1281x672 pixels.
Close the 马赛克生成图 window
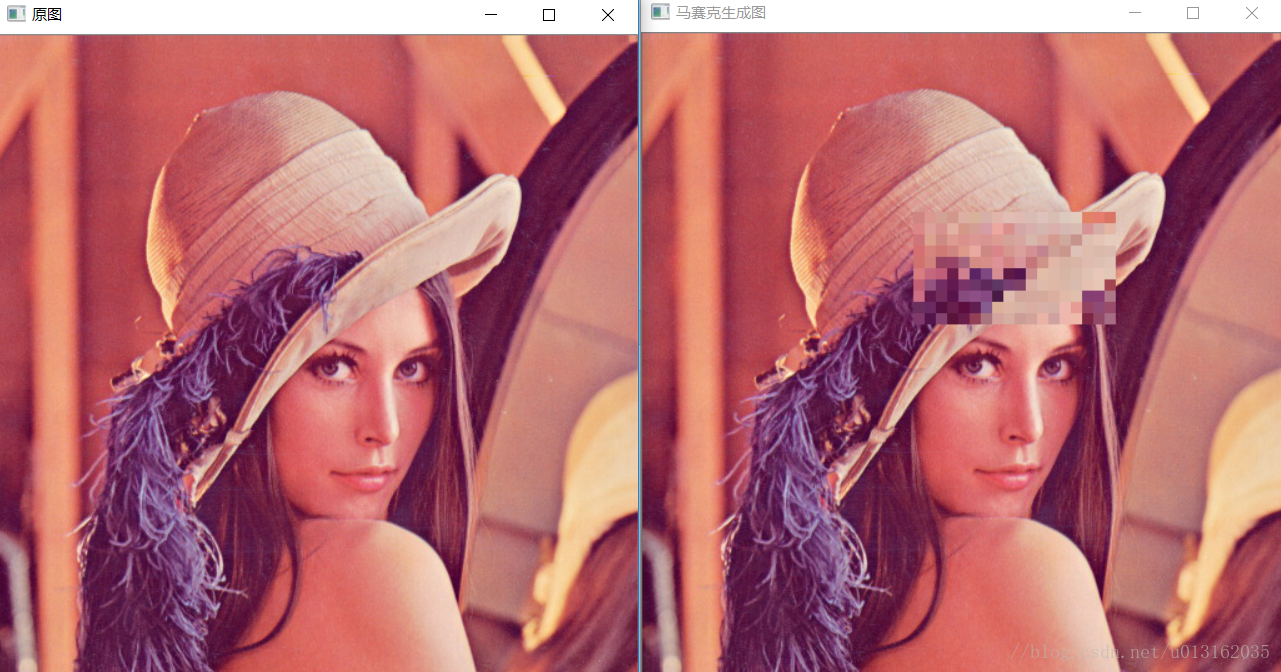click(x=1251, y=13)
